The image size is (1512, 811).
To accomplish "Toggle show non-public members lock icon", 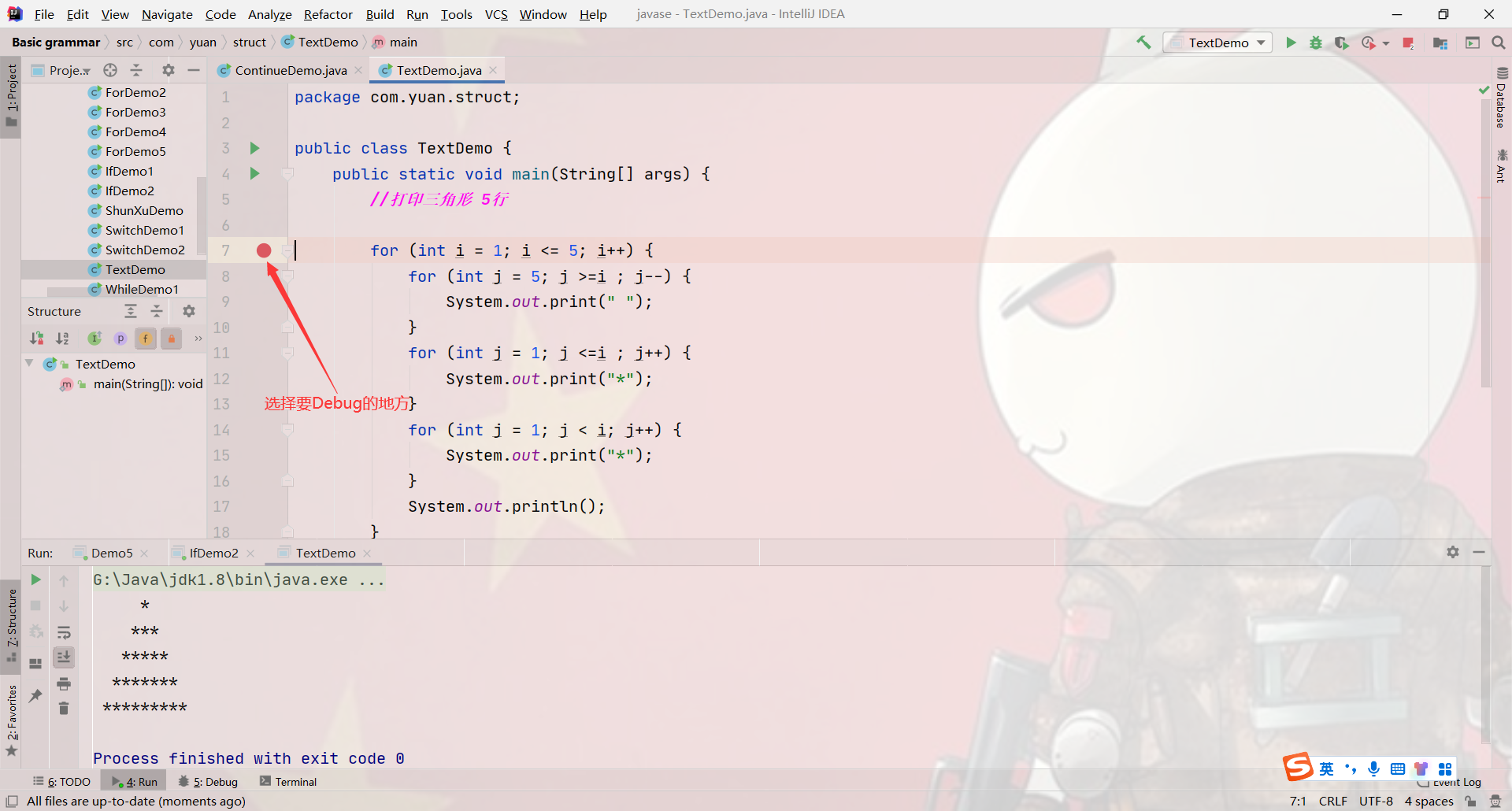I will click(172, 339).
